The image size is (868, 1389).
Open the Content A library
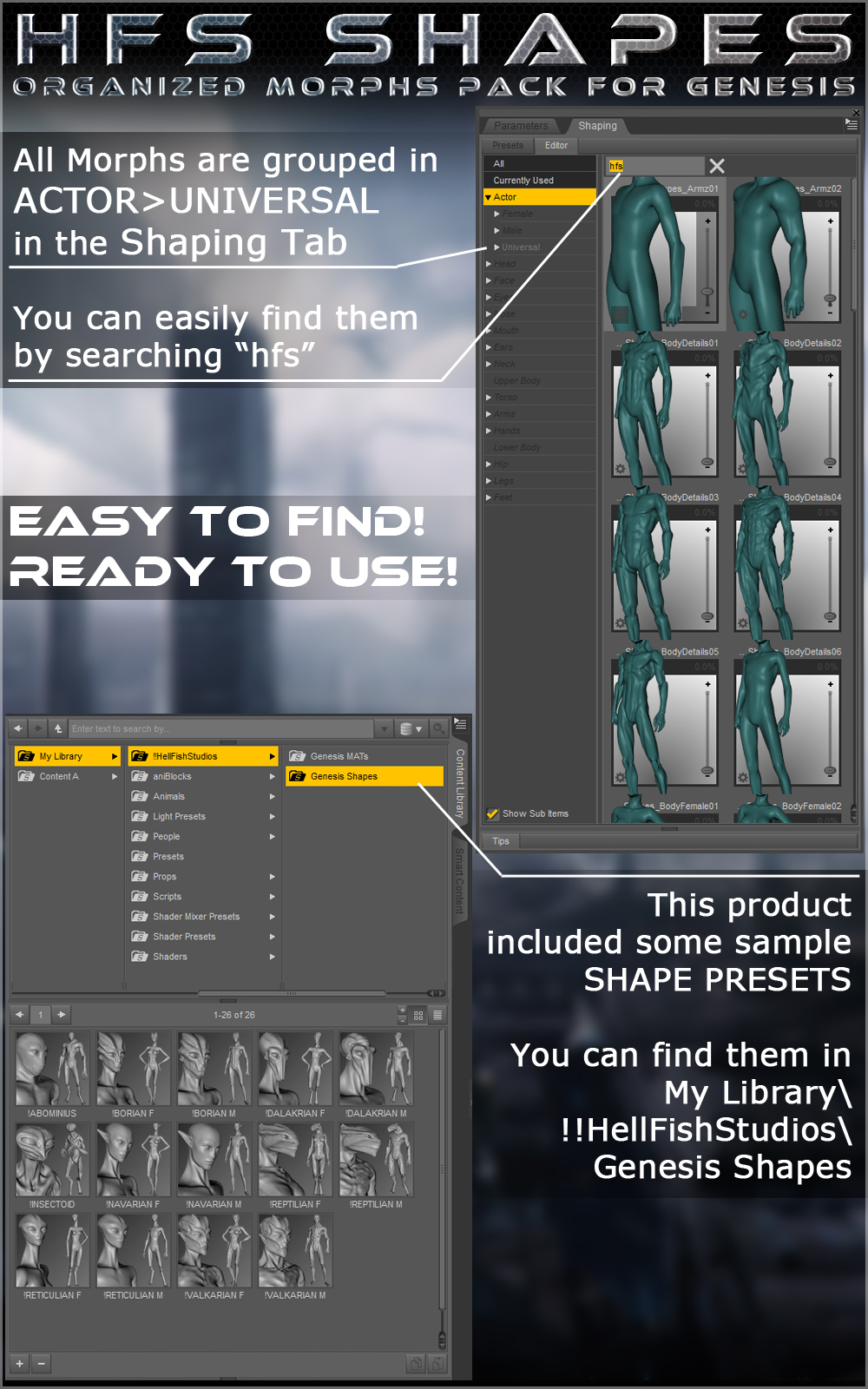click(67, 776)
